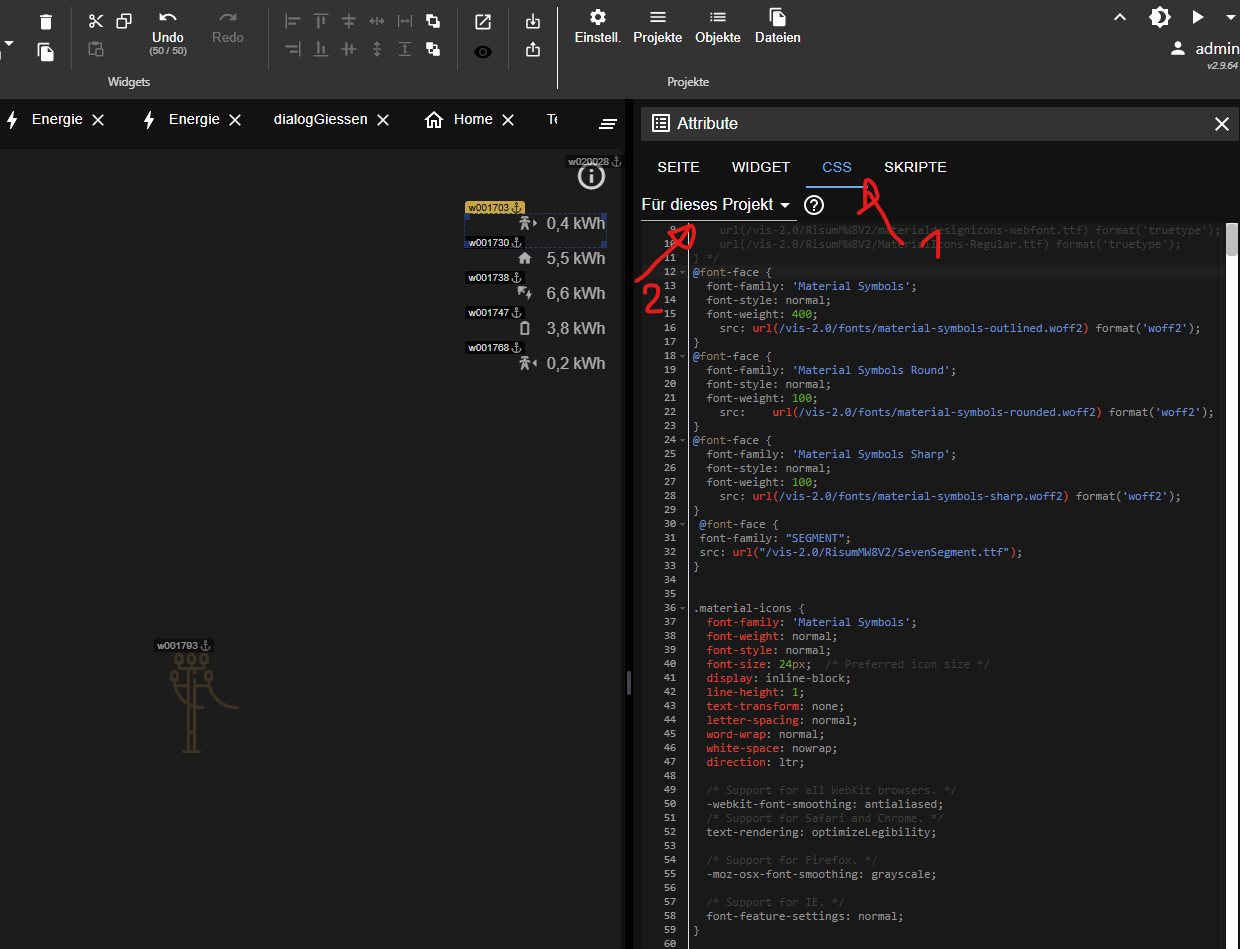The width and height of the screenshot is (1240, 949).
Task: Switch to the WIDGET tab
Action: point(761,168)
